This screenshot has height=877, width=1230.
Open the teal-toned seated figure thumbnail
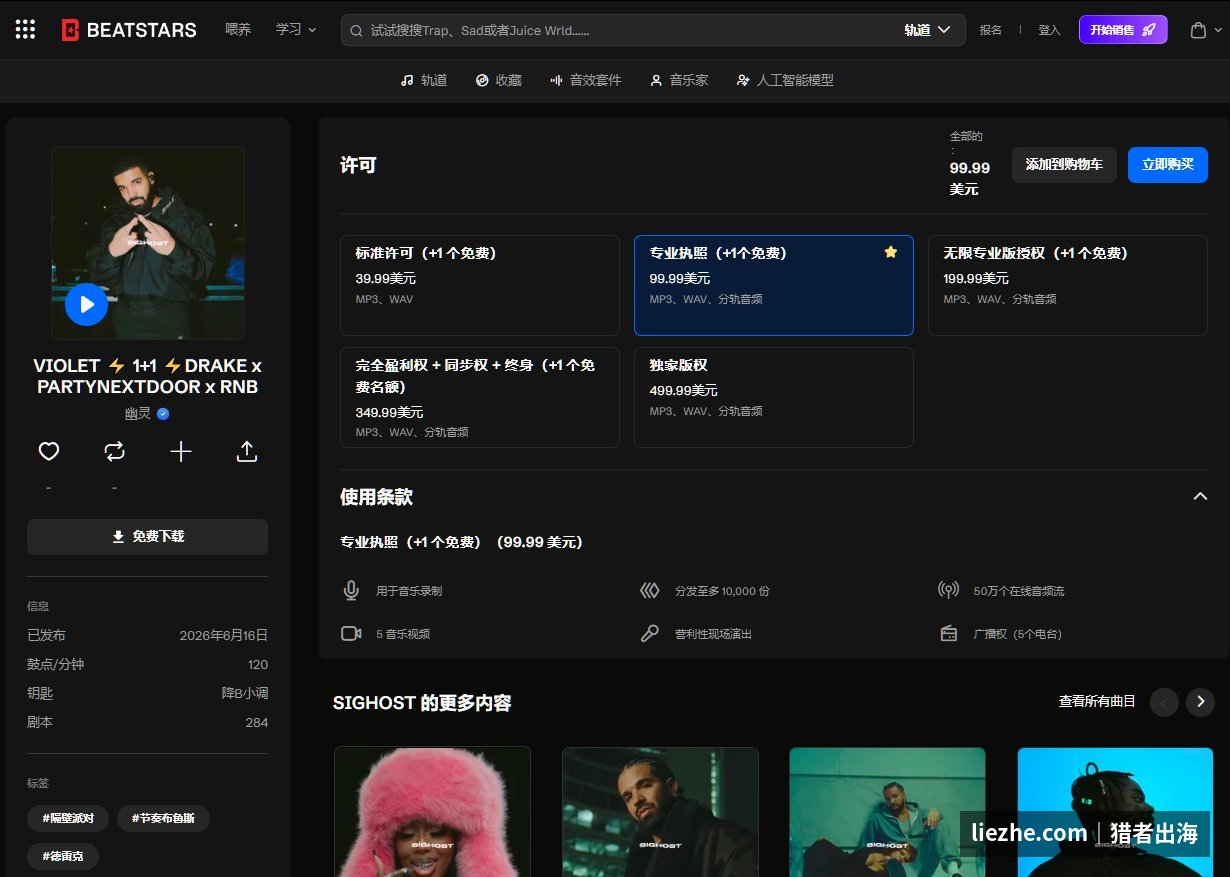coord(887,812)
